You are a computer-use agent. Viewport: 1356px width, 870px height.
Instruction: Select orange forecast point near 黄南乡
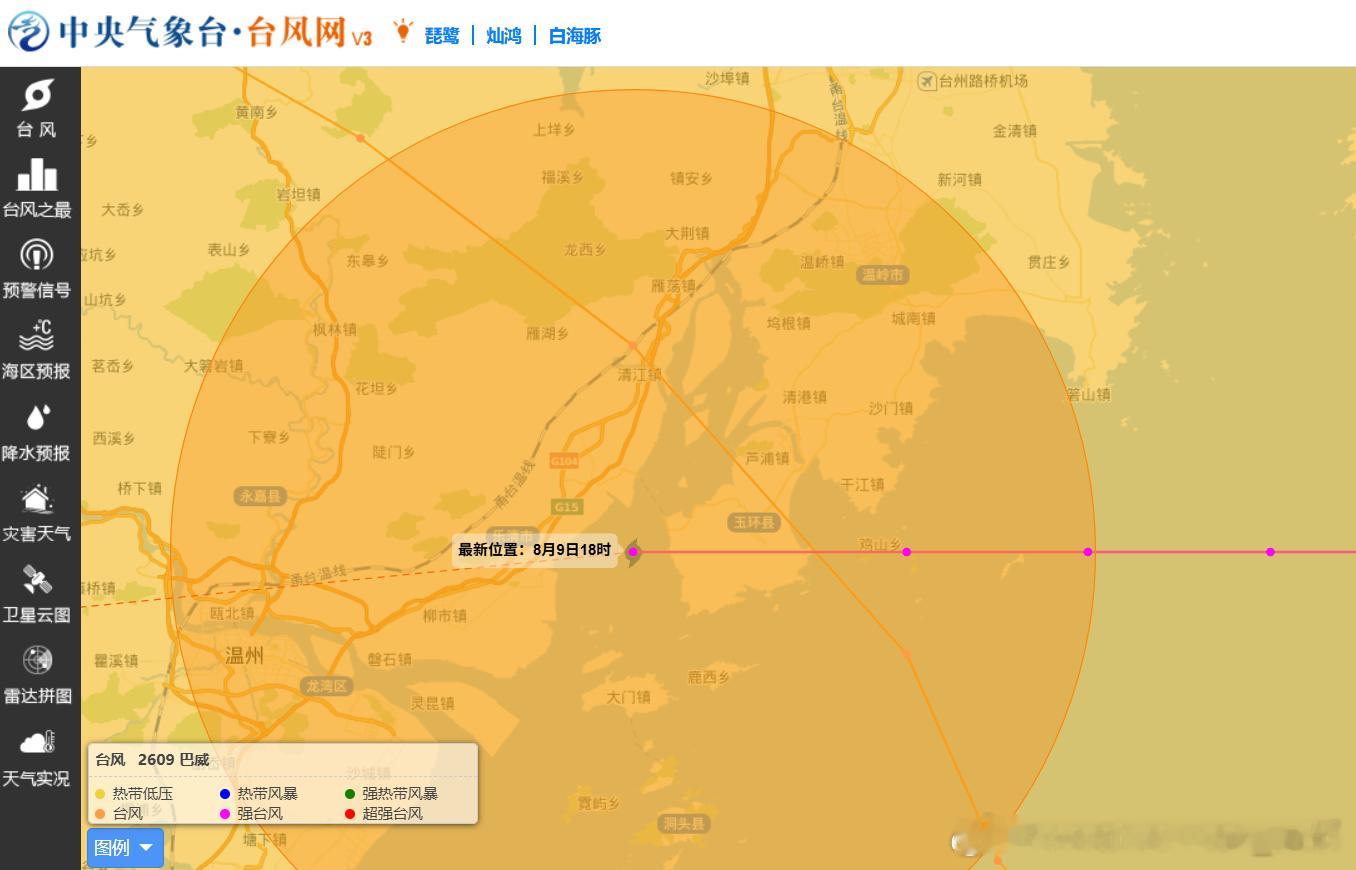click(360, 138)
